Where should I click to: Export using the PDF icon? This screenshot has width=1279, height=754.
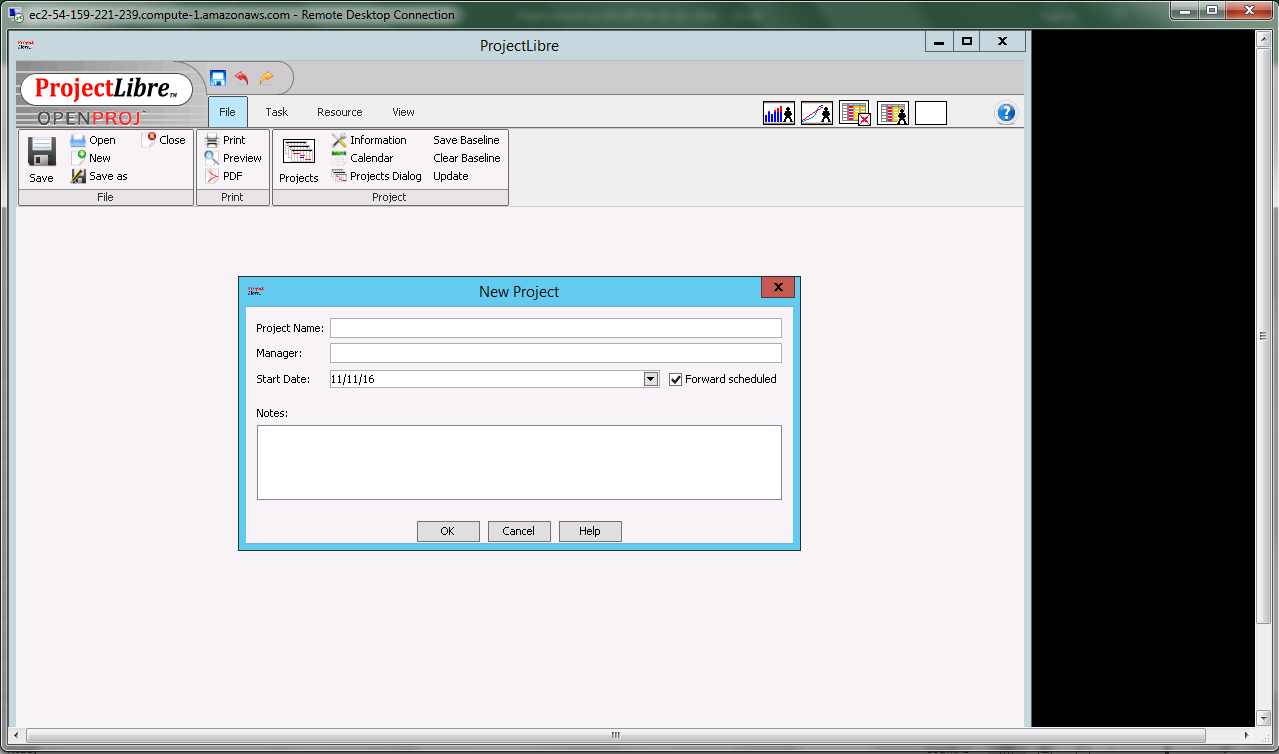212,176
